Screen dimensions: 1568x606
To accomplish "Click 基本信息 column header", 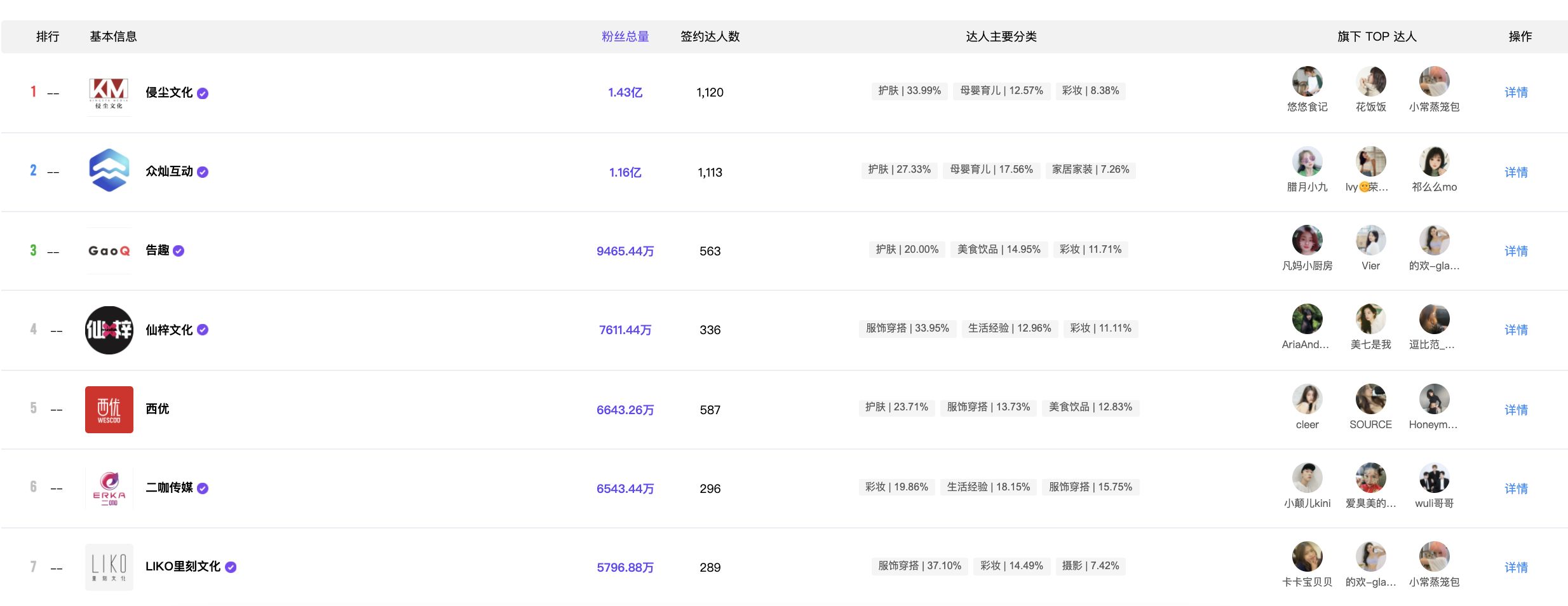I will [x=113, y=37].
